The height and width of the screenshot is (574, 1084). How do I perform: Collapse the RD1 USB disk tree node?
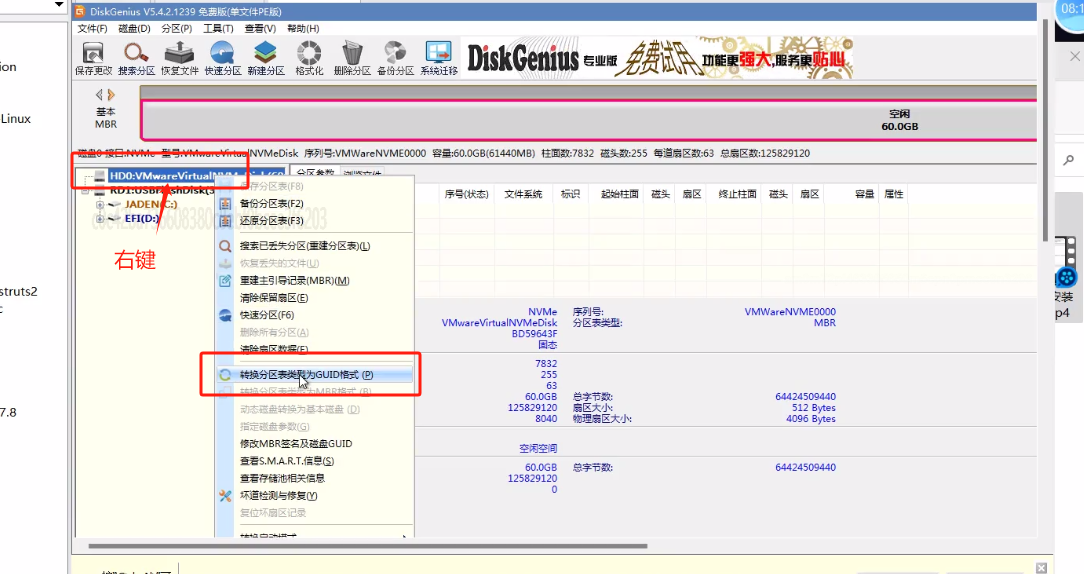point(85,190)
